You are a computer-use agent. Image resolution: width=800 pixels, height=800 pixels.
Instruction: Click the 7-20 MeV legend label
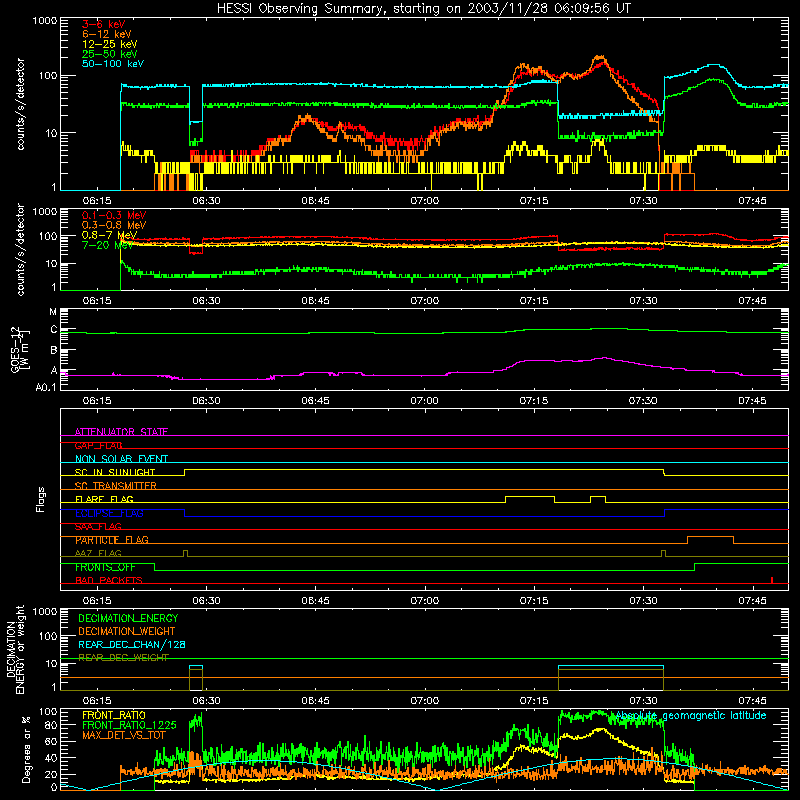click(107, 245)
